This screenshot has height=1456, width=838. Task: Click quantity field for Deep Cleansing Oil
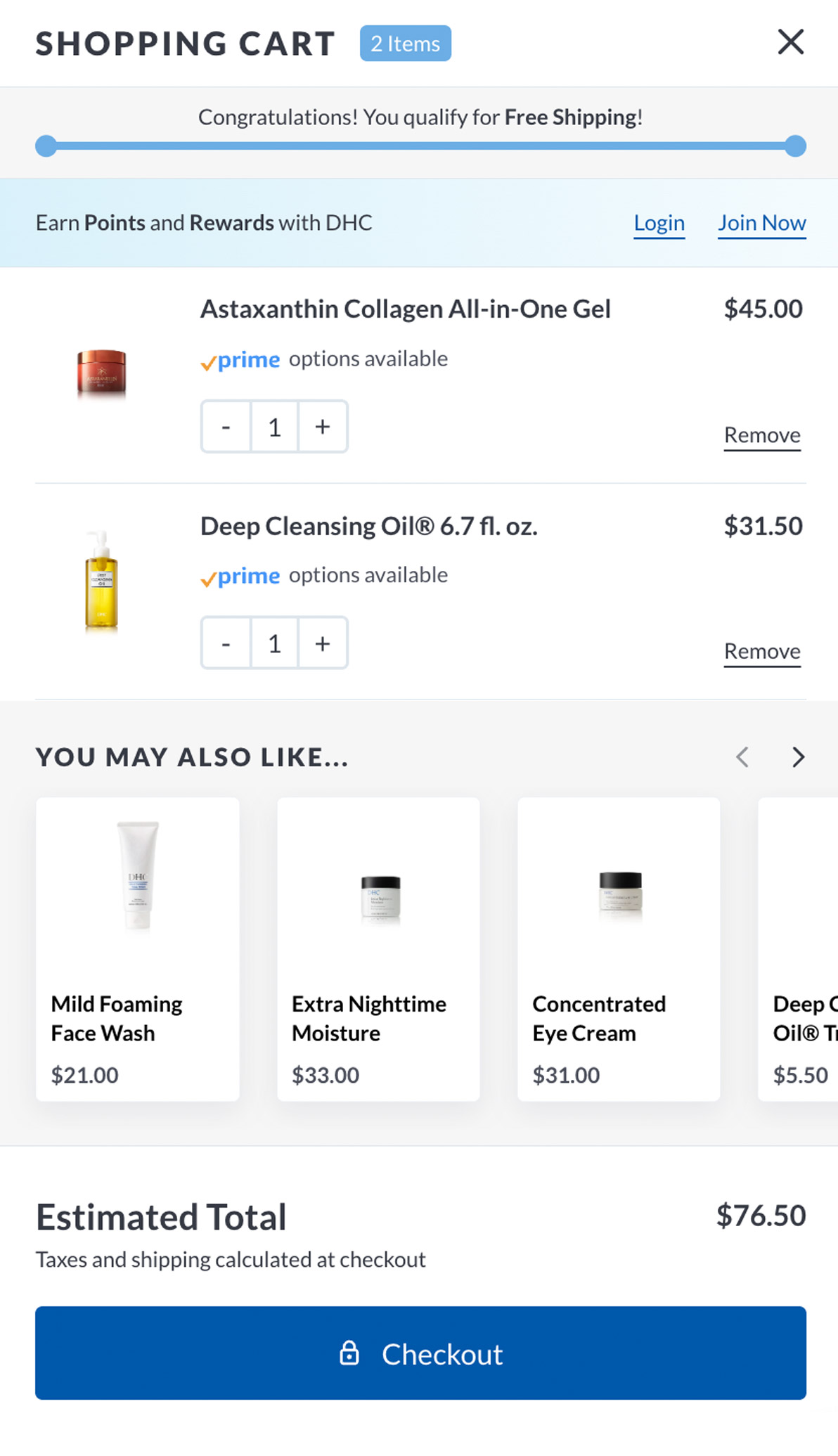click(274, 643)
